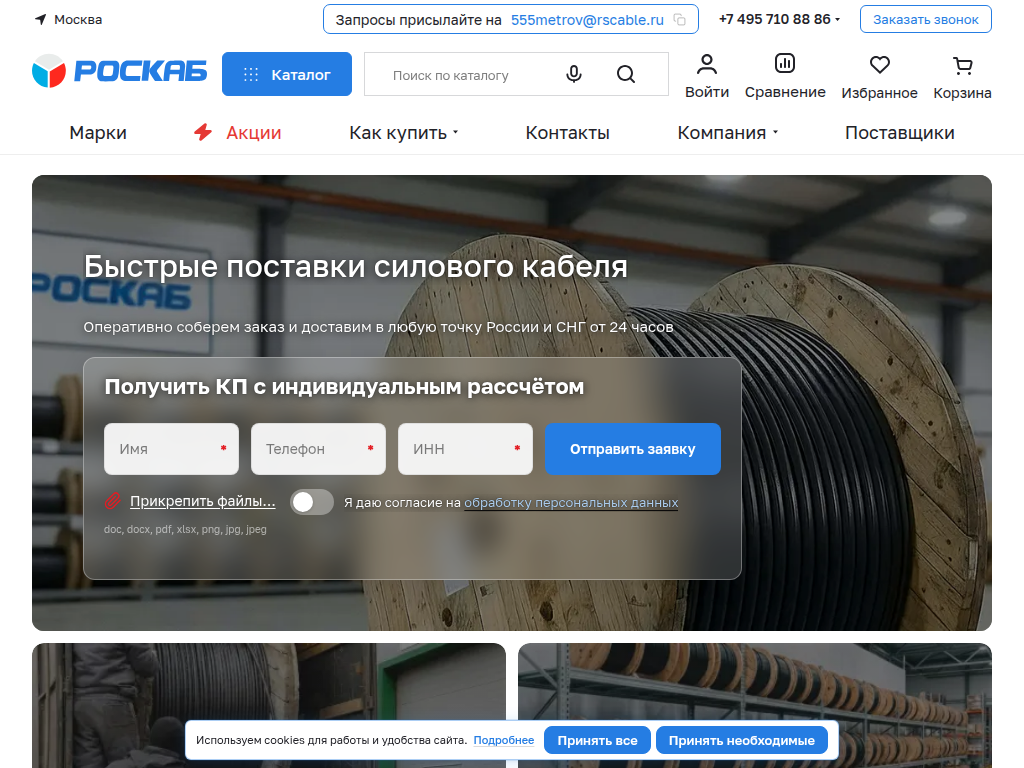Open the Избранное heart icon

click(x=879, y=65)
